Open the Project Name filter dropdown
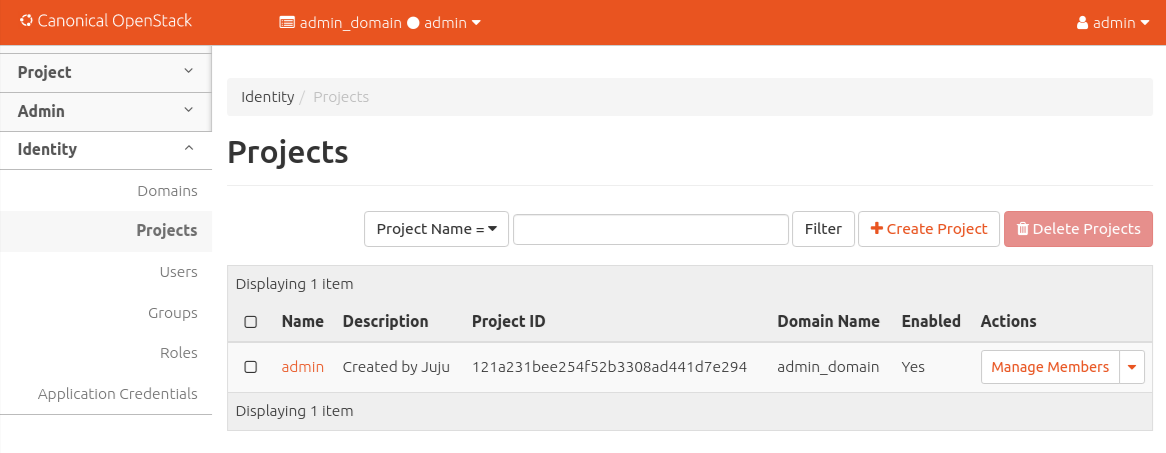This screenshot has height=453, width=1166. [437, 229]
